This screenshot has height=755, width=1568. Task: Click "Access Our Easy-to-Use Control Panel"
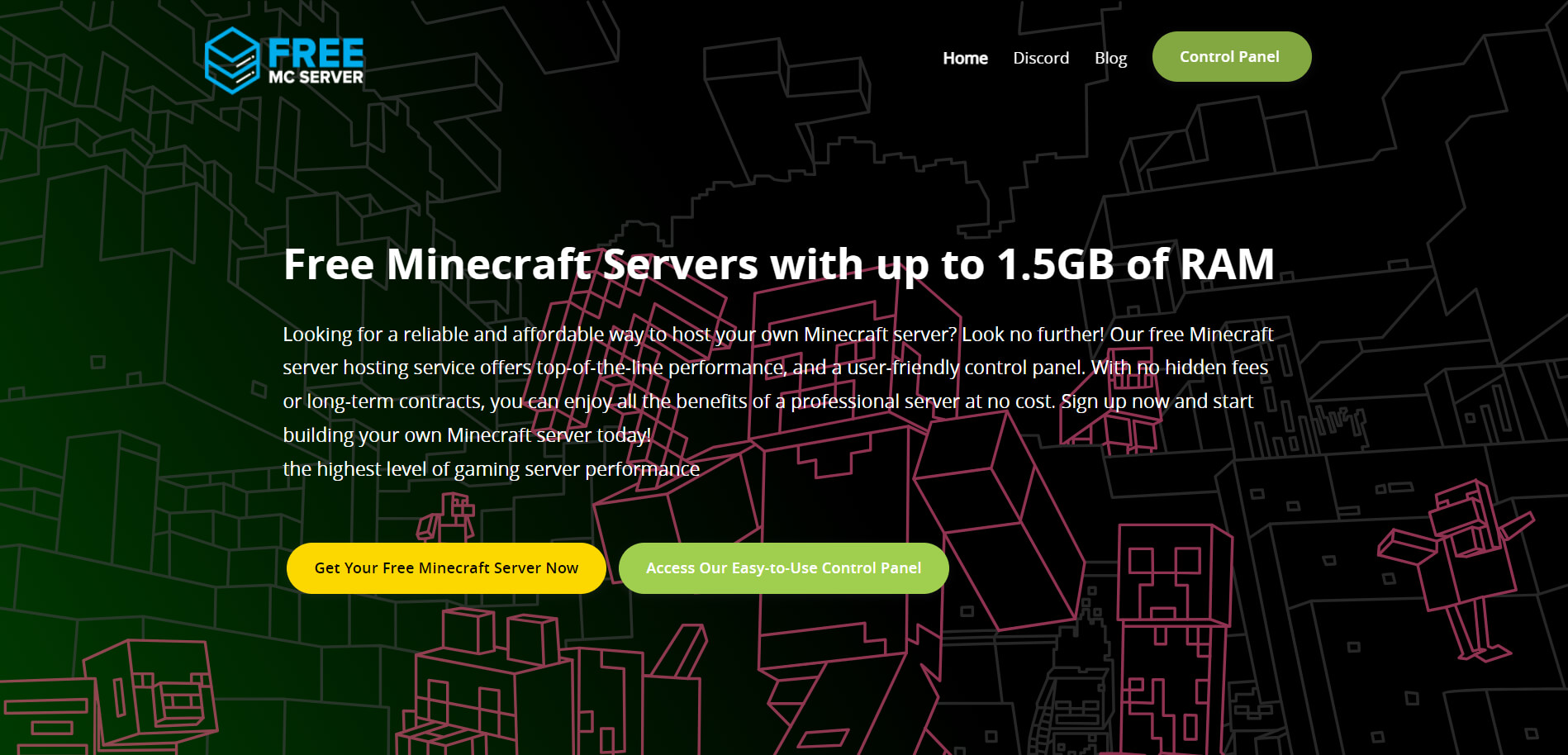point(783,567)
